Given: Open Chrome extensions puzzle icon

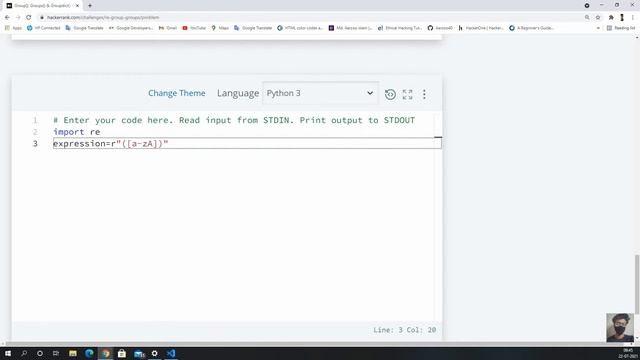Looking at the screenshot, I should click(x=611, y=18).
